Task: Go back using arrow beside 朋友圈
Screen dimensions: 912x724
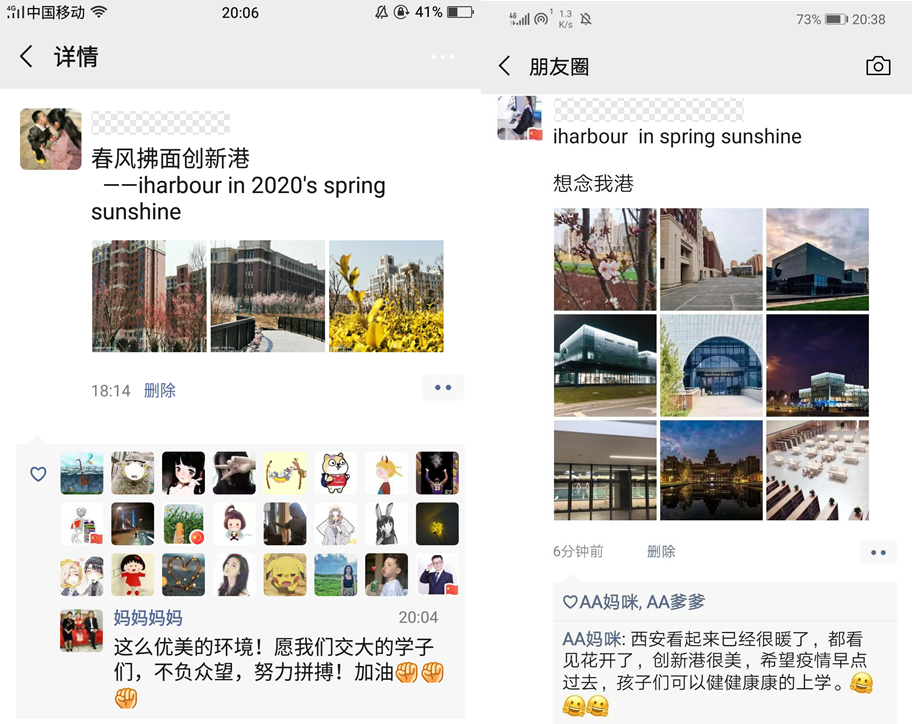Action: pyautogui.click(x=504, y=66)
